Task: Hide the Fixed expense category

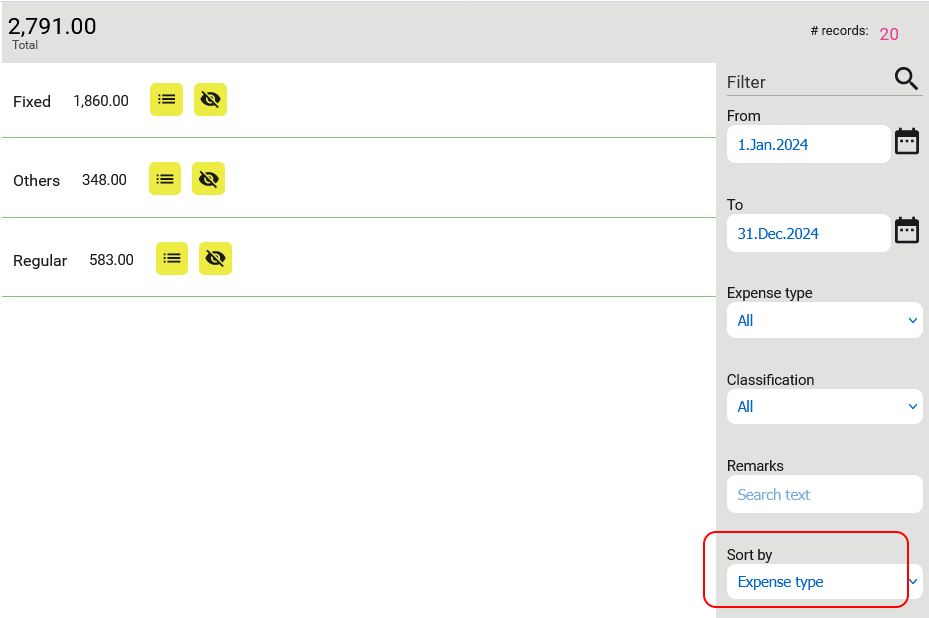Action: pos(210,100)
